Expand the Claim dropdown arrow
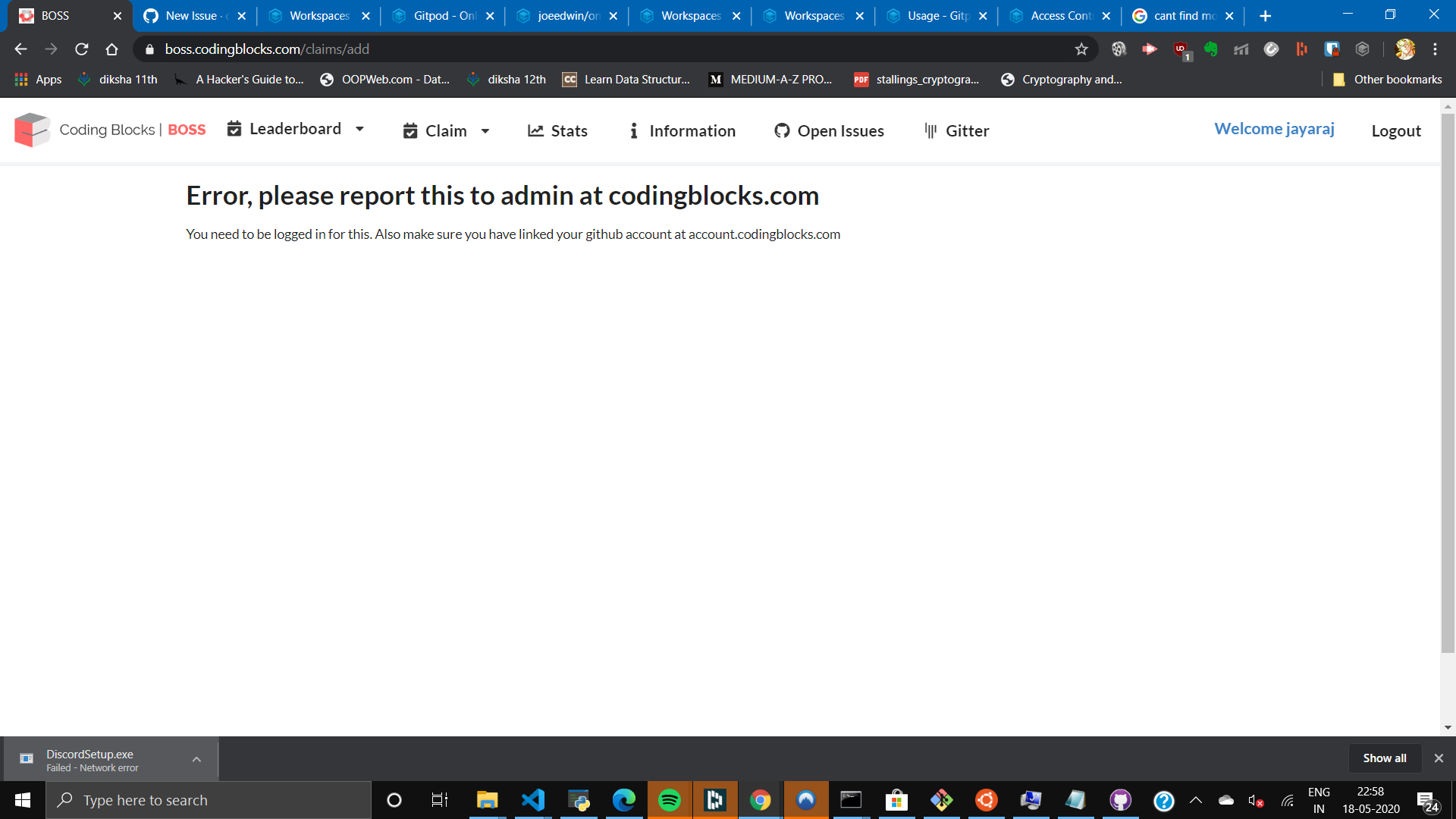 coord(485,131)
